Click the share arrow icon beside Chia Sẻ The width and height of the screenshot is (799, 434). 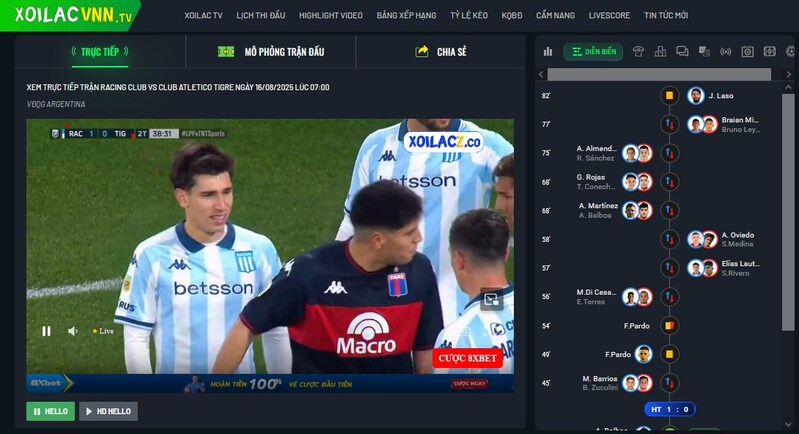422,51
